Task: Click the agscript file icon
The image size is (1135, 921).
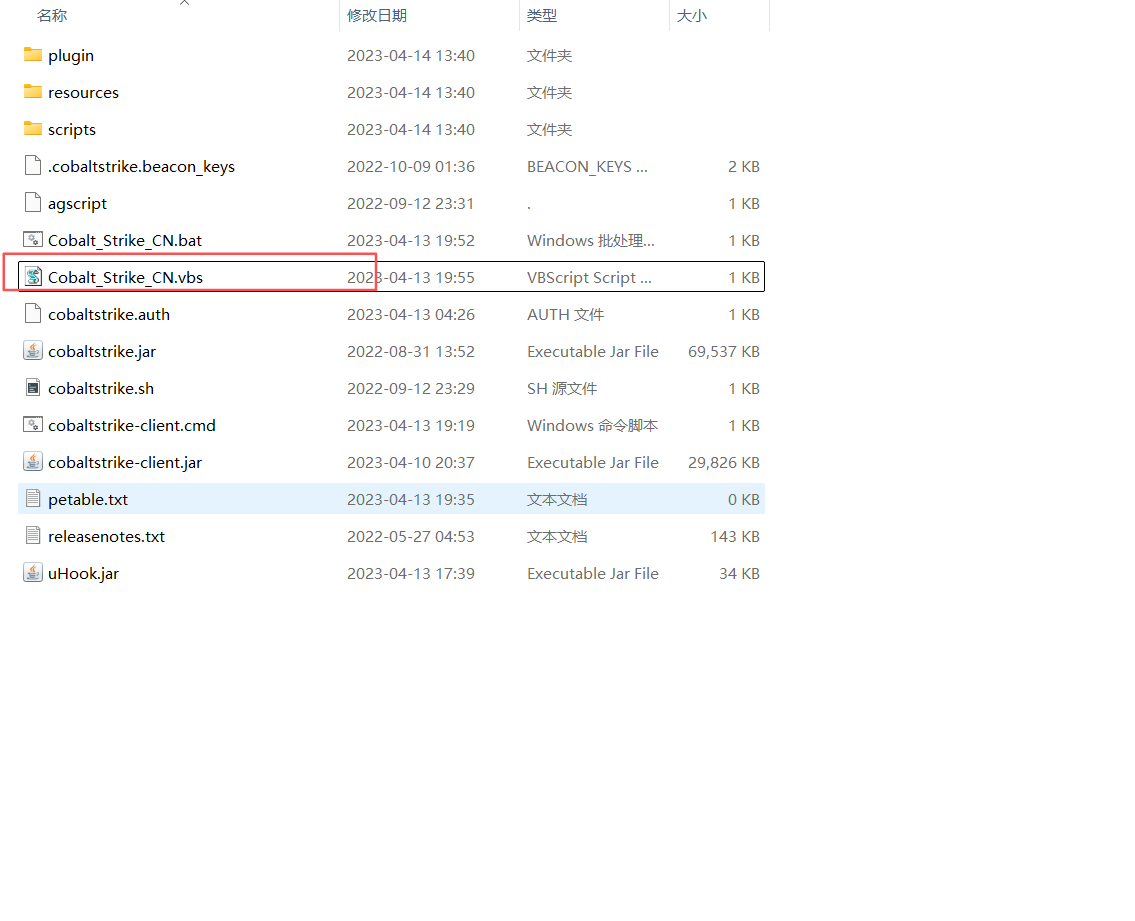Action: tap(33, 203)
